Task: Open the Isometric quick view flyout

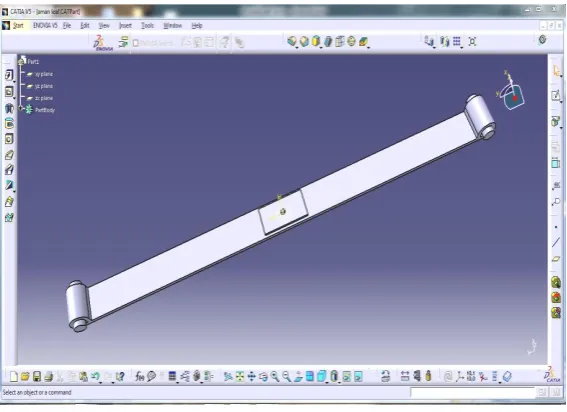Action: click(x=326, y=382)
